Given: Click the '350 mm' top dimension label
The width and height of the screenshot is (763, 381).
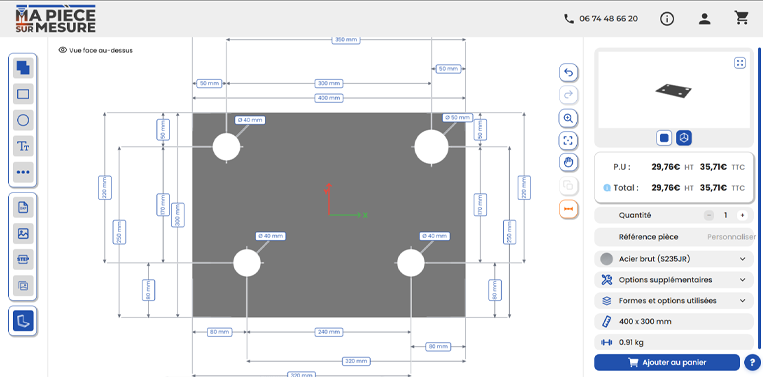Looking at the screenshot, I should click(346, 40).
